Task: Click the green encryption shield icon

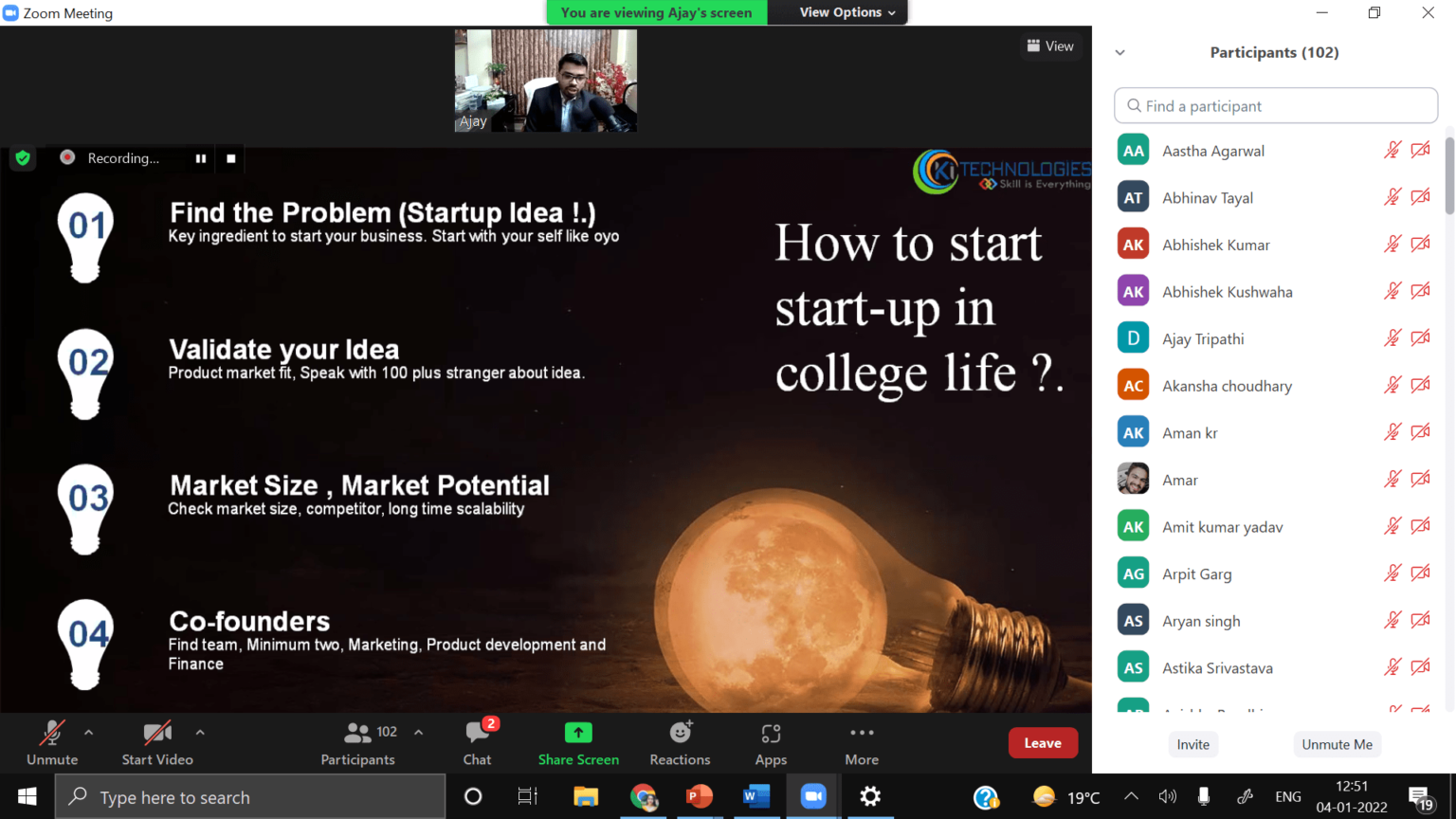Action: tap(23, 158)
